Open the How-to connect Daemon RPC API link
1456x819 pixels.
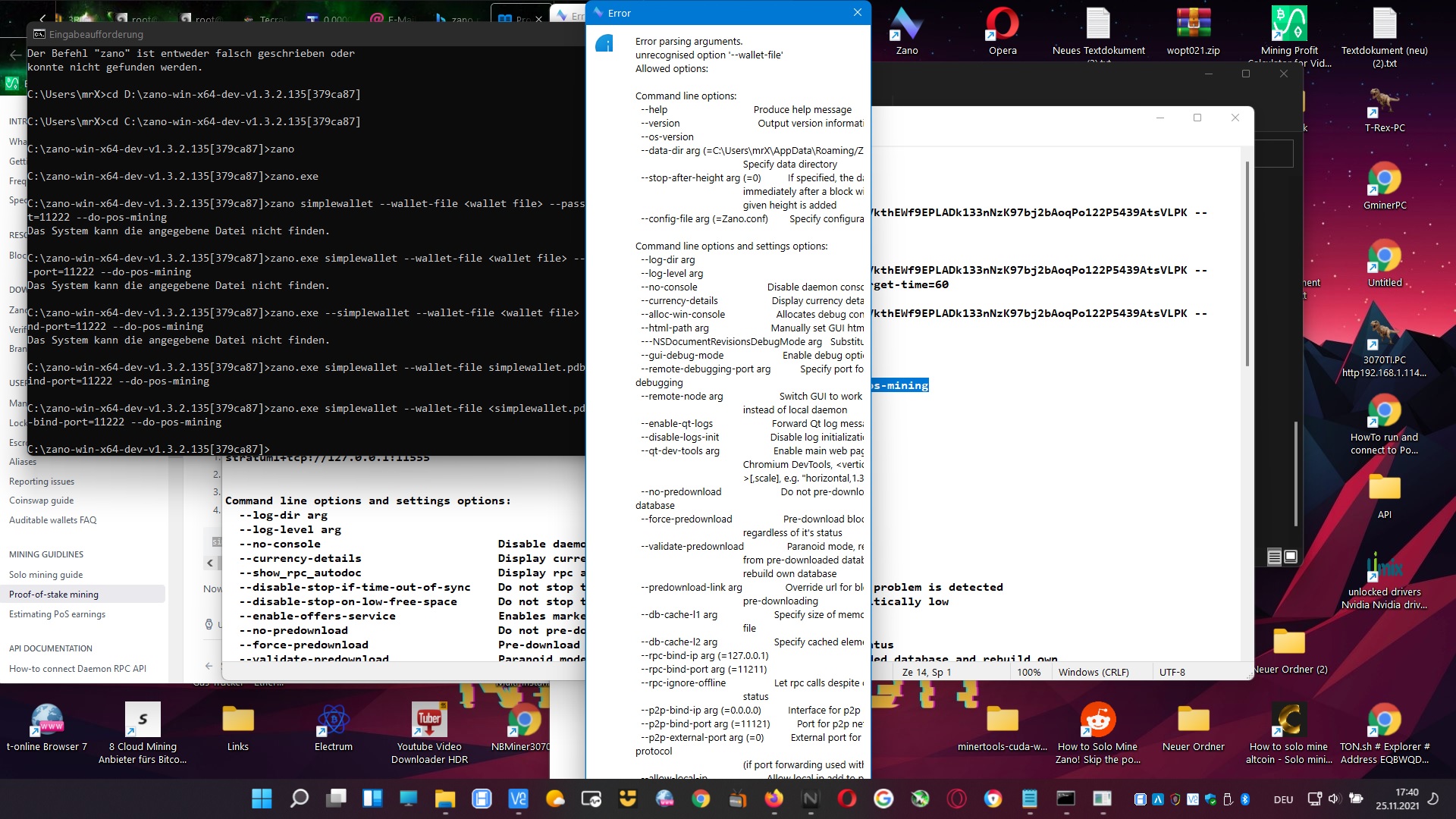point(77,668)
